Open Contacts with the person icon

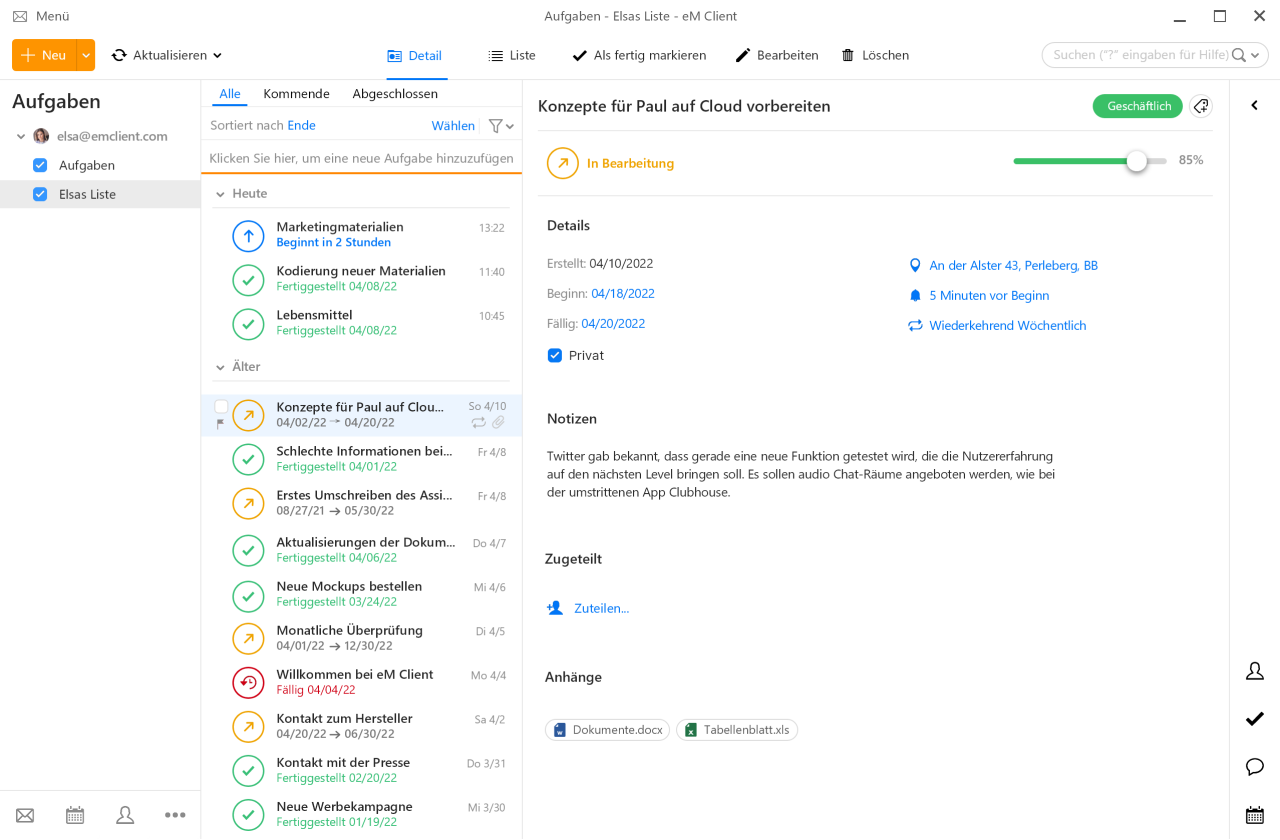[x=124, y=815]
